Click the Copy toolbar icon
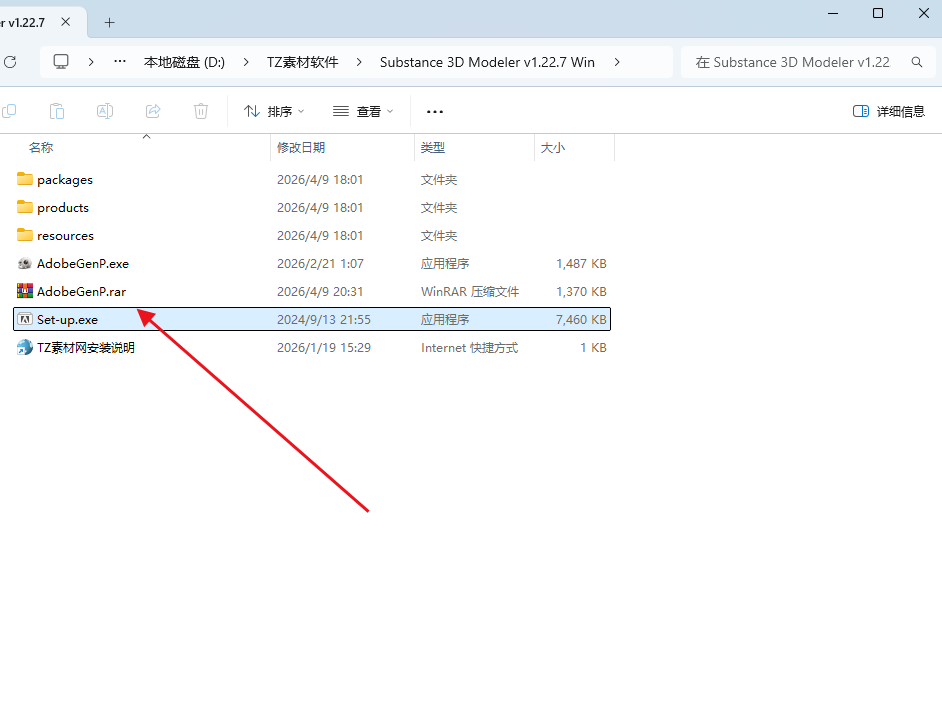942x708 pixels. pos(9,111)
